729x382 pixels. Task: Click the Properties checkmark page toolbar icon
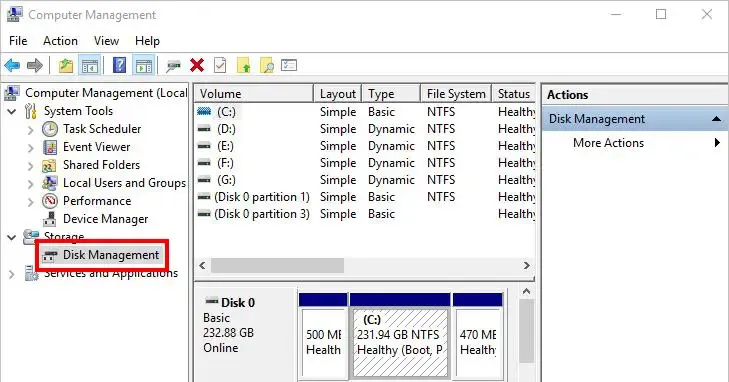(x=220, y=66)
